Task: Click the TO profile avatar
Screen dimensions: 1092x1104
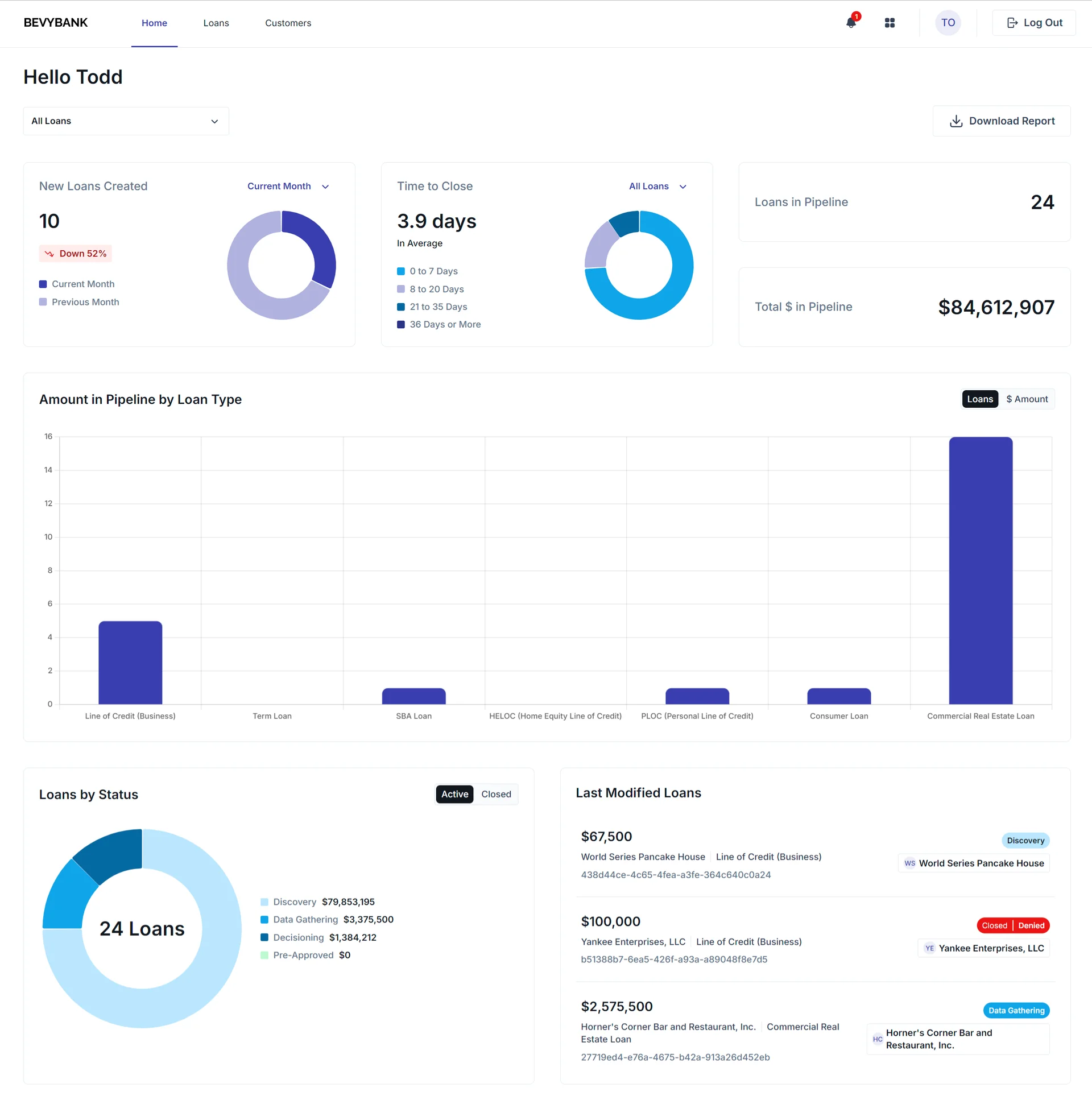Action: (x=948, y=23)
